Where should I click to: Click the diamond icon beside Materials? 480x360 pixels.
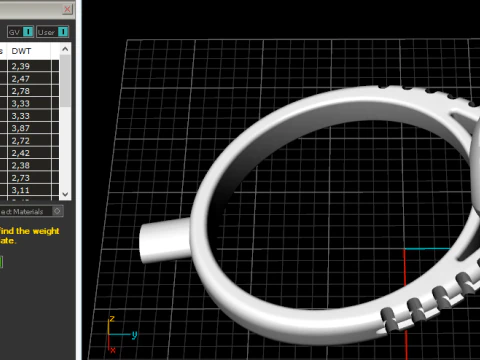(x=57, y=211)
